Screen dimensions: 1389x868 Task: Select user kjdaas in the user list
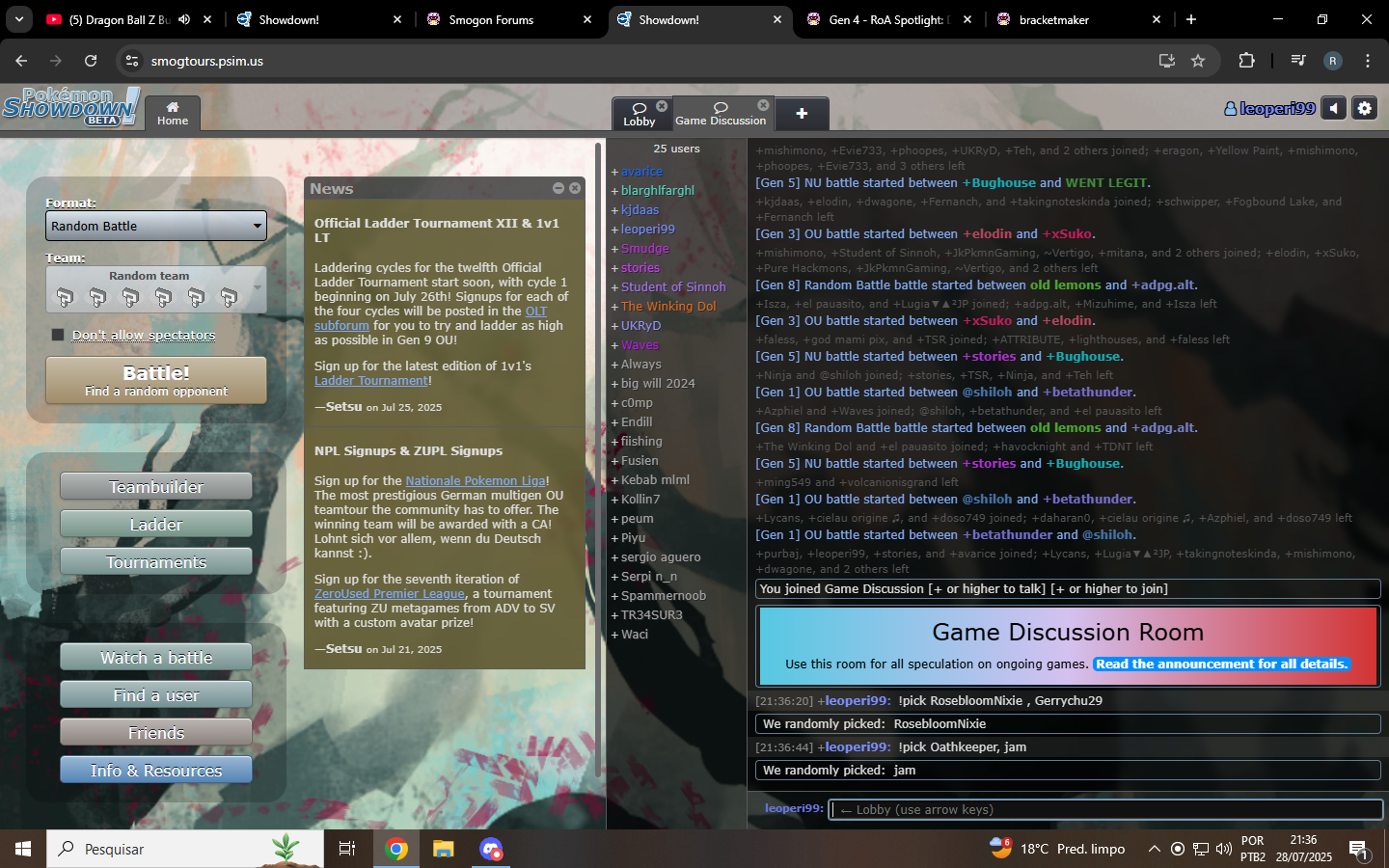[640, 210]
